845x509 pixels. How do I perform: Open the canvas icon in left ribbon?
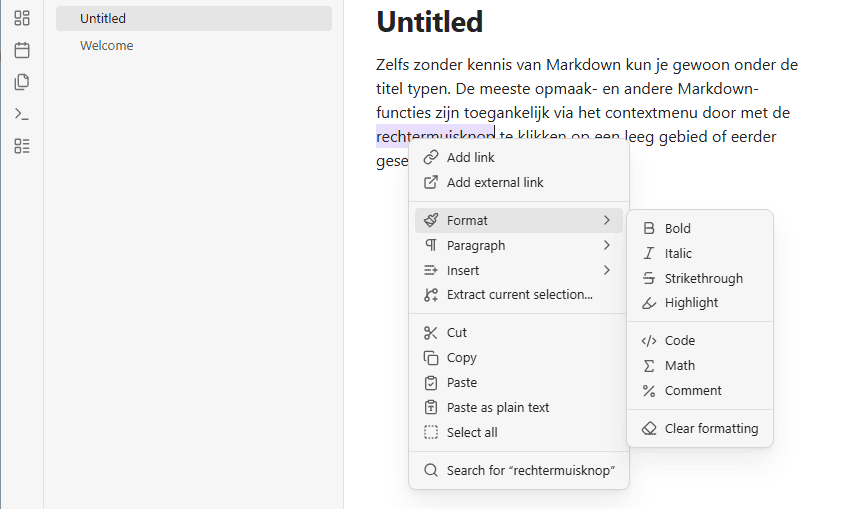pos(22,18)
